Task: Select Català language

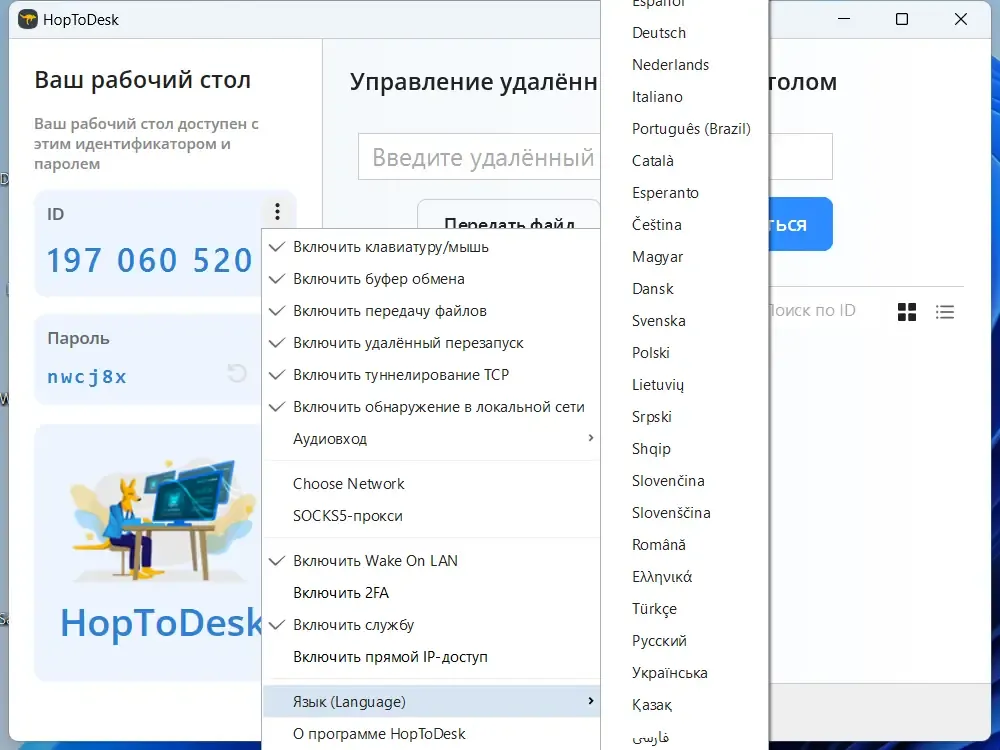Action: pos(685,160)
